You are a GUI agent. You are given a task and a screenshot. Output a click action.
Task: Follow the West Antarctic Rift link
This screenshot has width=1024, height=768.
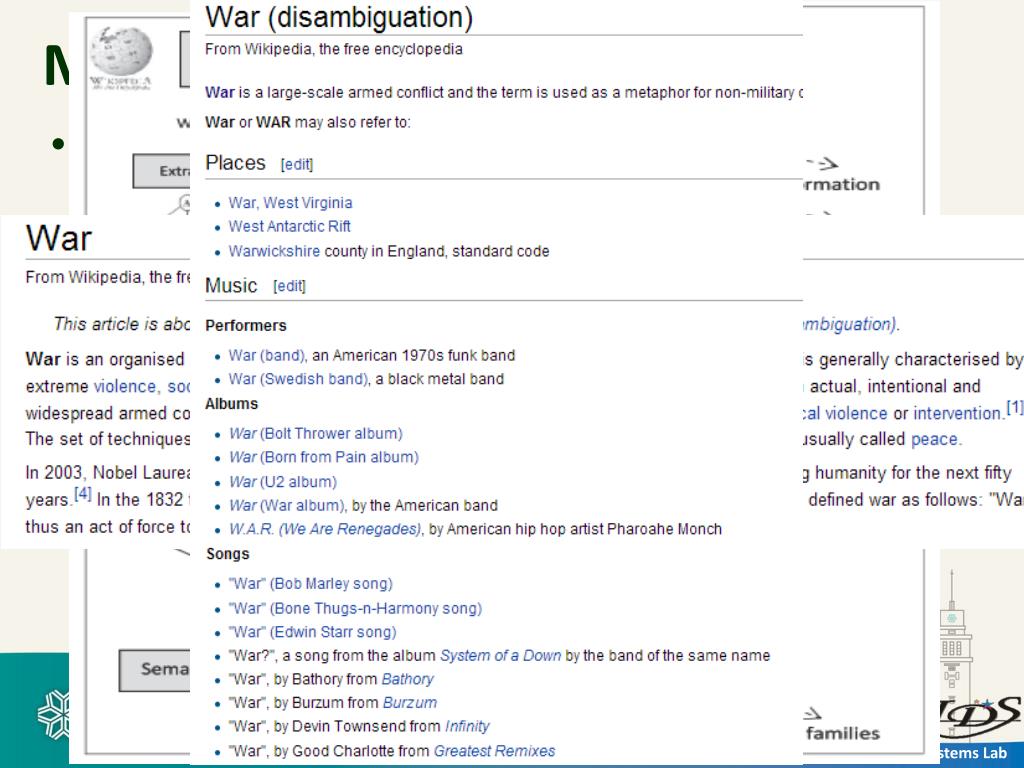pos(289,227)
